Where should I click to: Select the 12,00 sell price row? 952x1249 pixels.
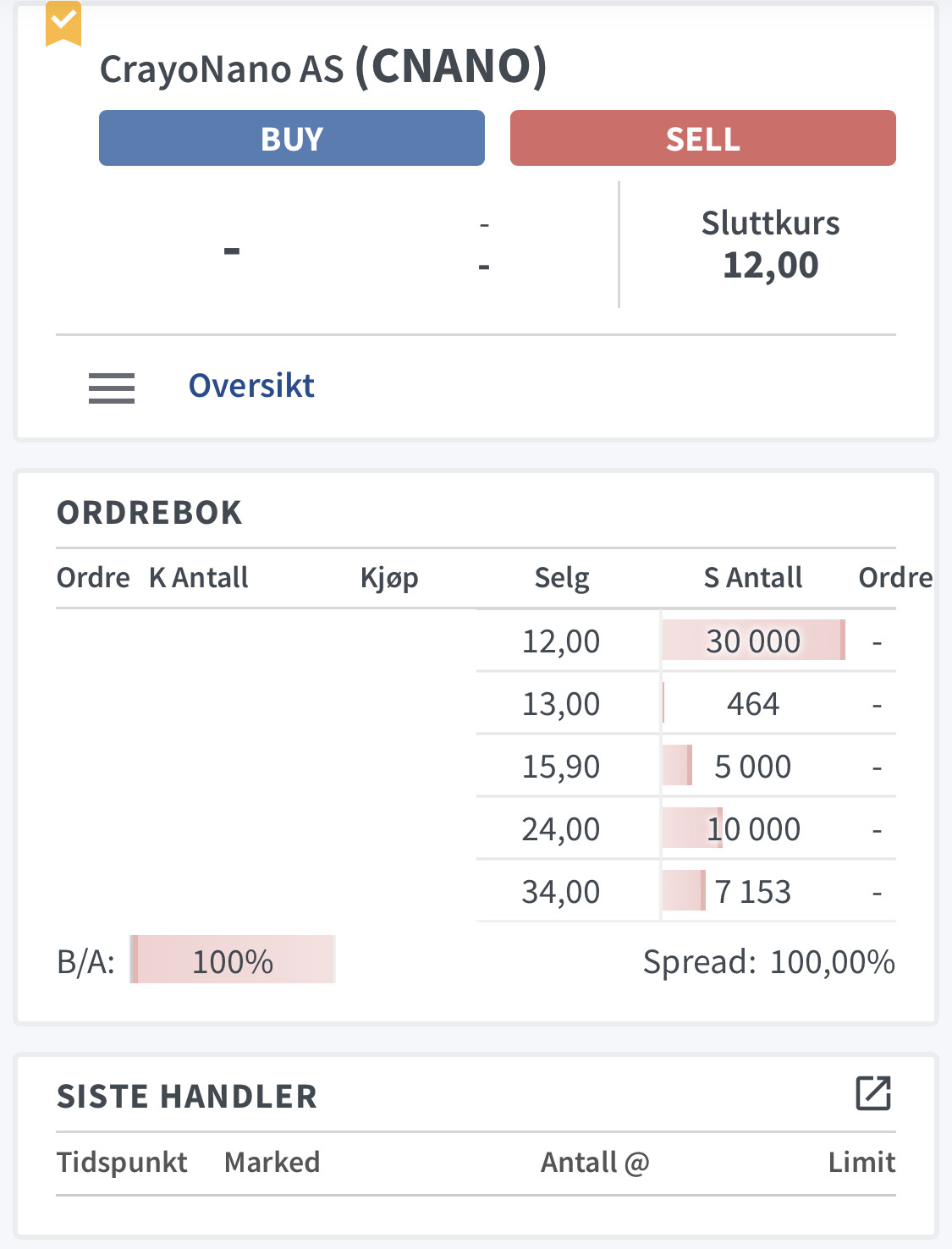(686, 641)
